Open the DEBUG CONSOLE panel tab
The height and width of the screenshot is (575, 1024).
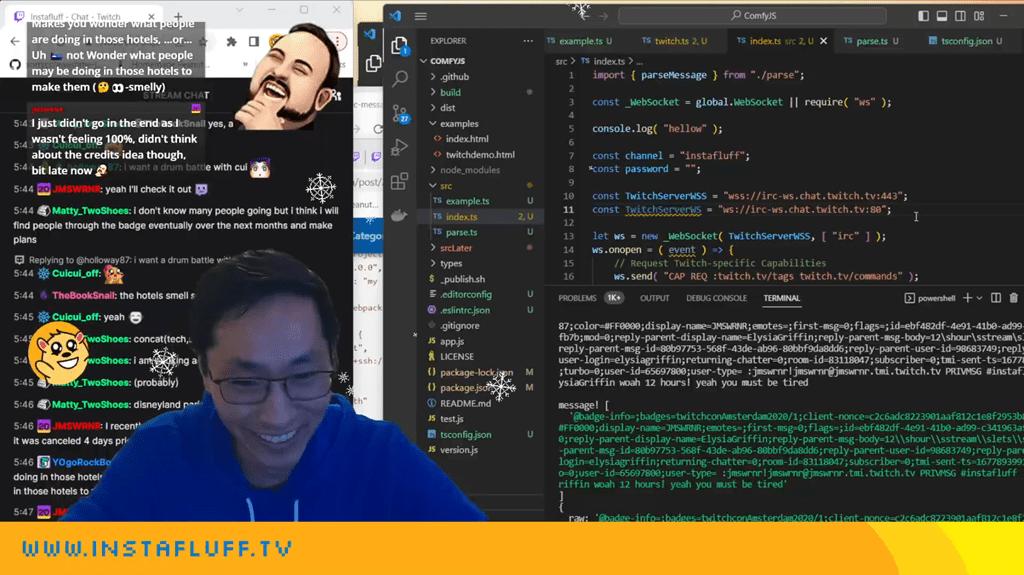tap(716, 298)
